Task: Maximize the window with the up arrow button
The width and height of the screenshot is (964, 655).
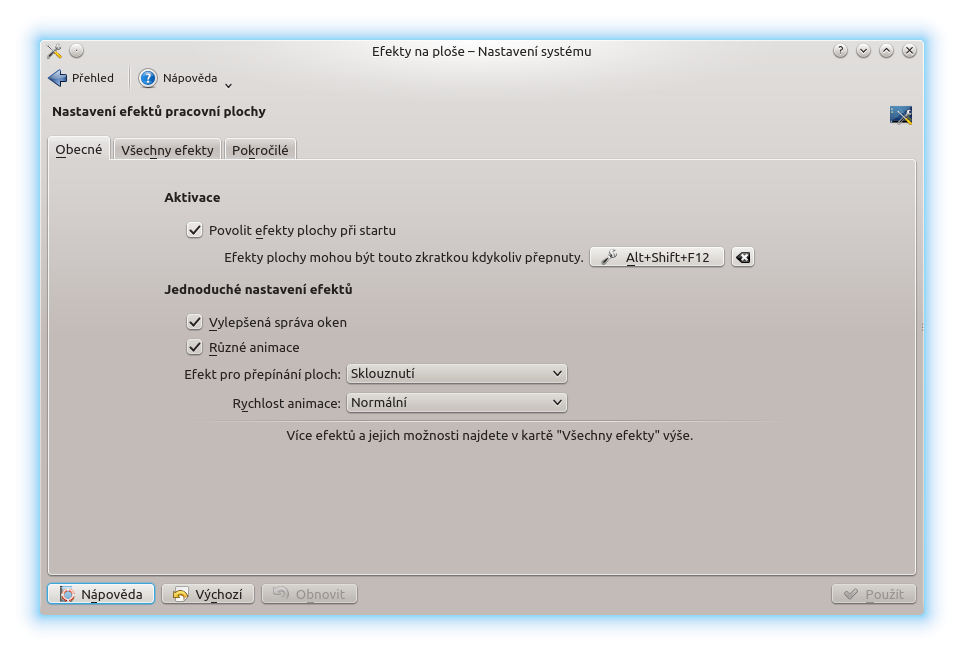Action: [886, 51]
